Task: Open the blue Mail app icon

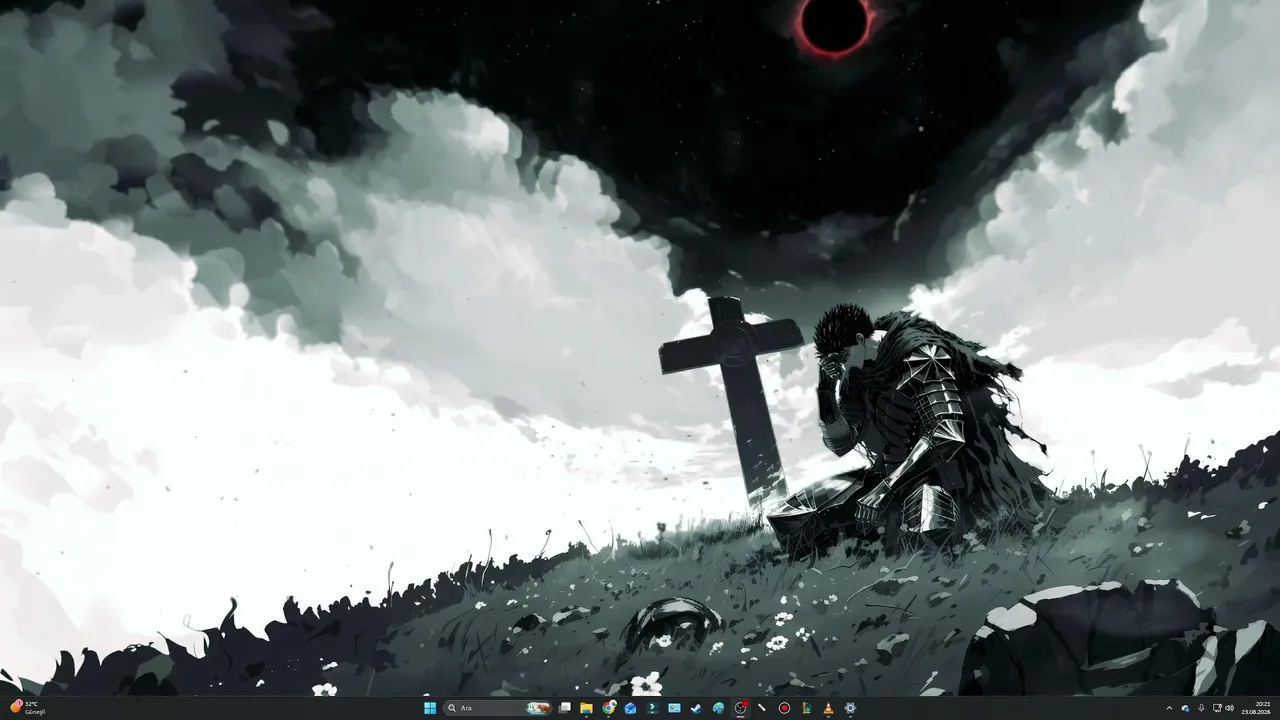Action: pyautogui.click(x=630, y=708)
